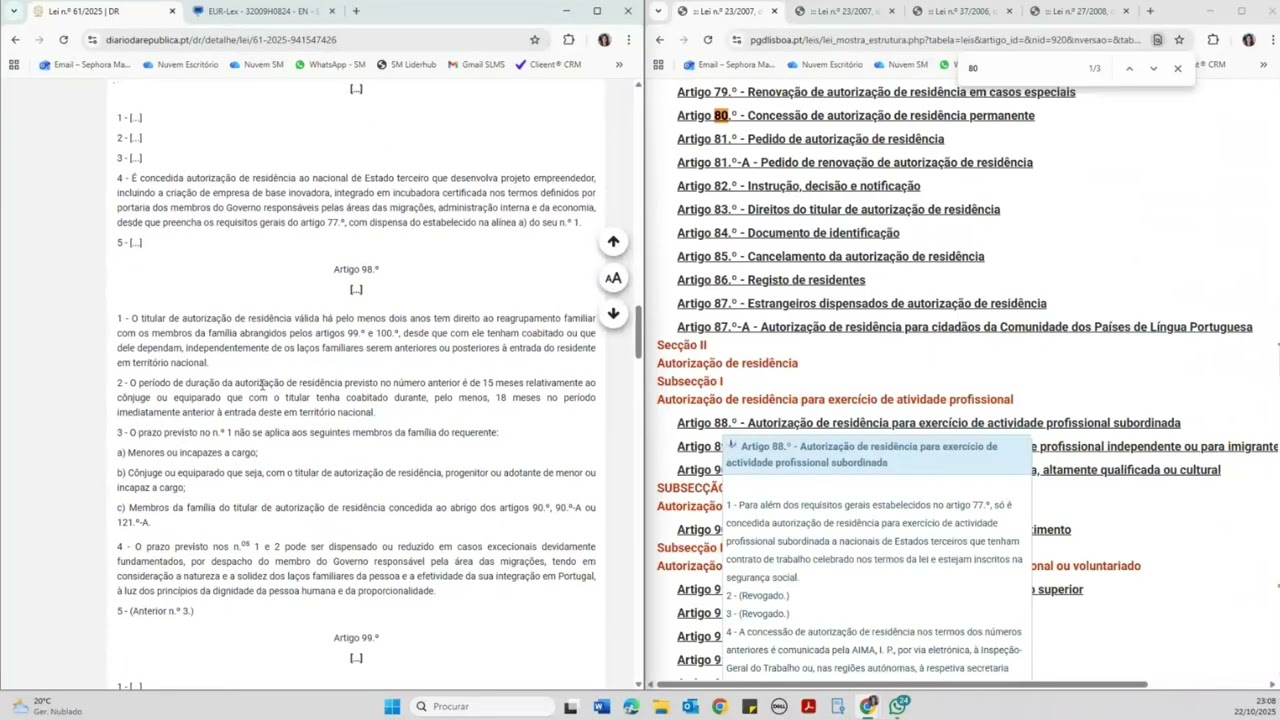Go to the previous find result for '80'
1280x720 pixels.
tap(1129, 68)
